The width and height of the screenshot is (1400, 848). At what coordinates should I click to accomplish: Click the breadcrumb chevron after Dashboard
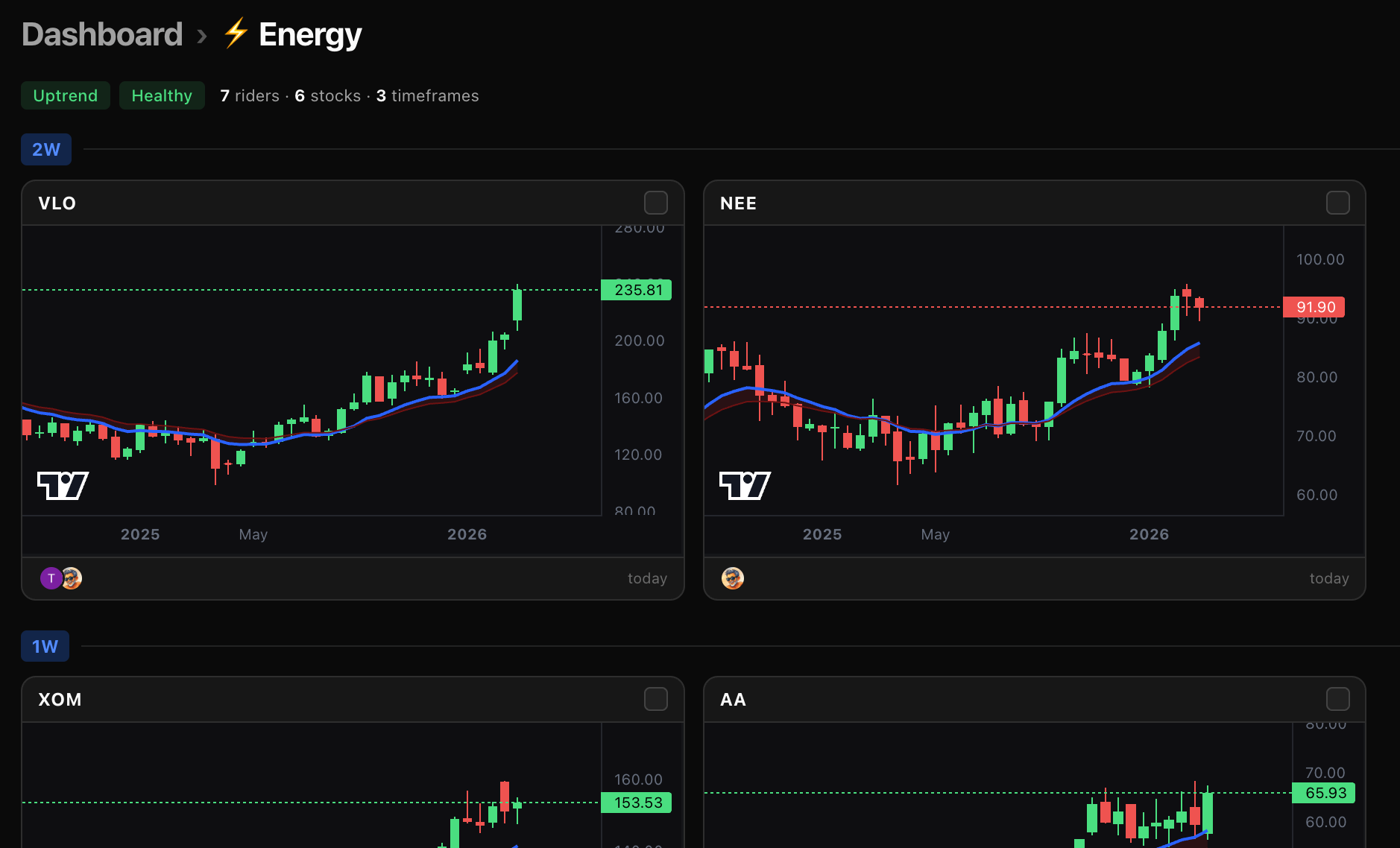tap(201, 35)
